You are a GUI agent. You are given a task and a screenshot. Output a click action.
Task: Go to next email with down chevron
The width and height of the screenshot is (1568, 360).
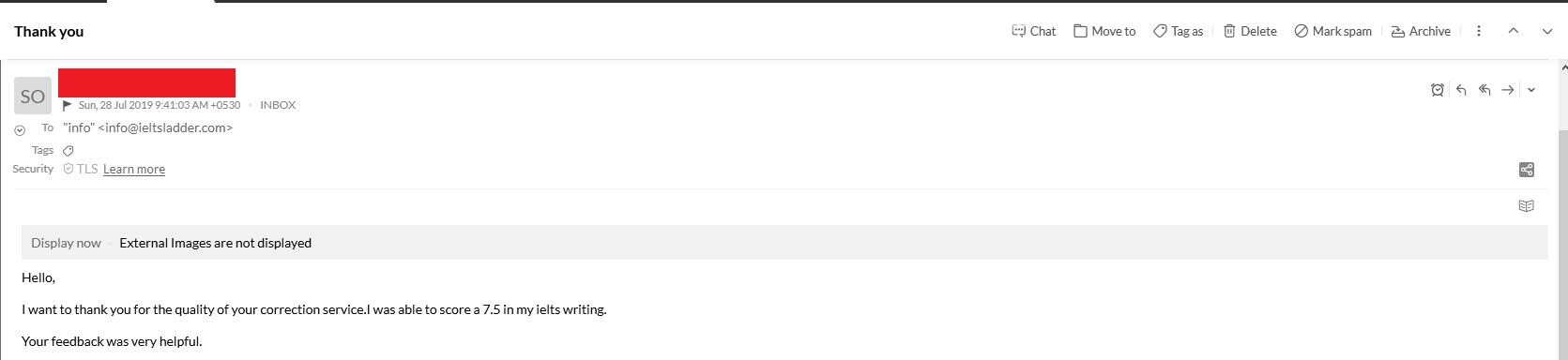(x=1547, y=31)
